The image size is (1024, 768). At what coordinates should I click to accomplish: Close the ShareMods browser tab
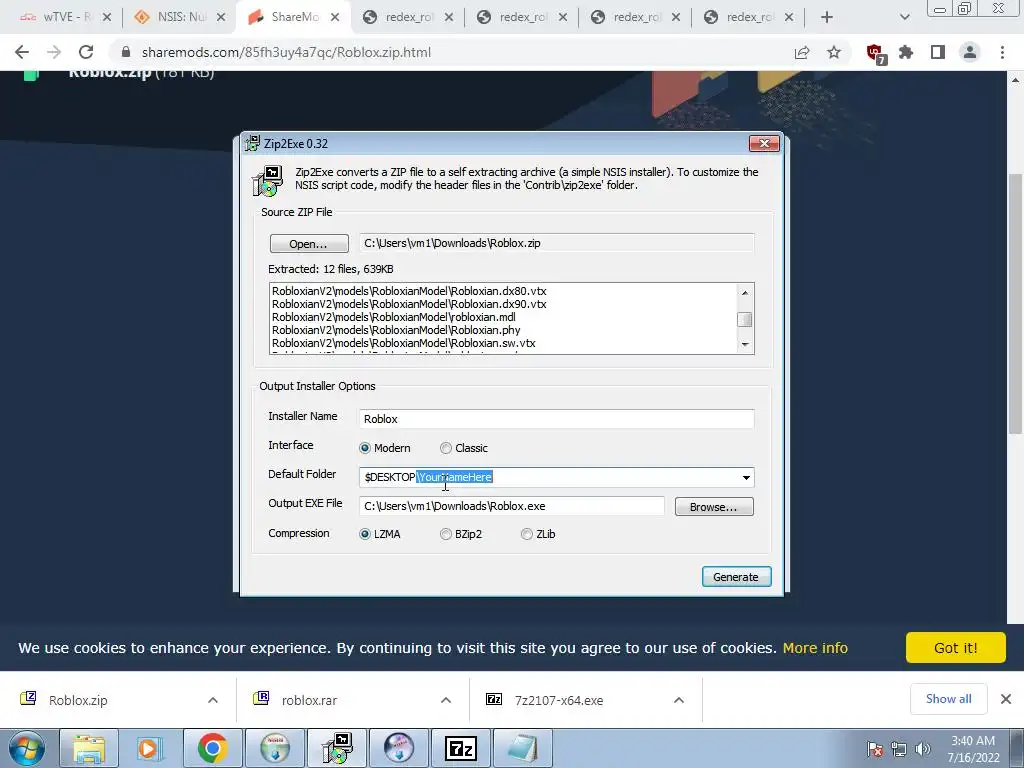[335, 17]
